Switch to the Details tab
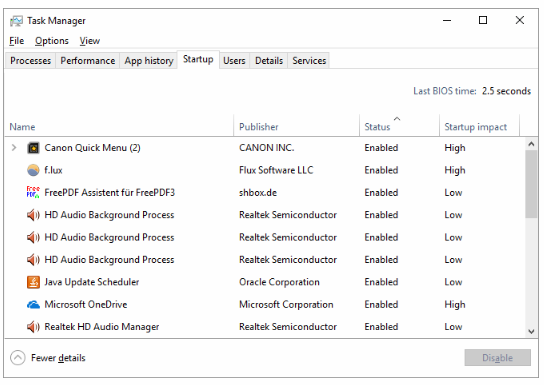Viewport: 544px width, 385px height. tap(269, 61)
